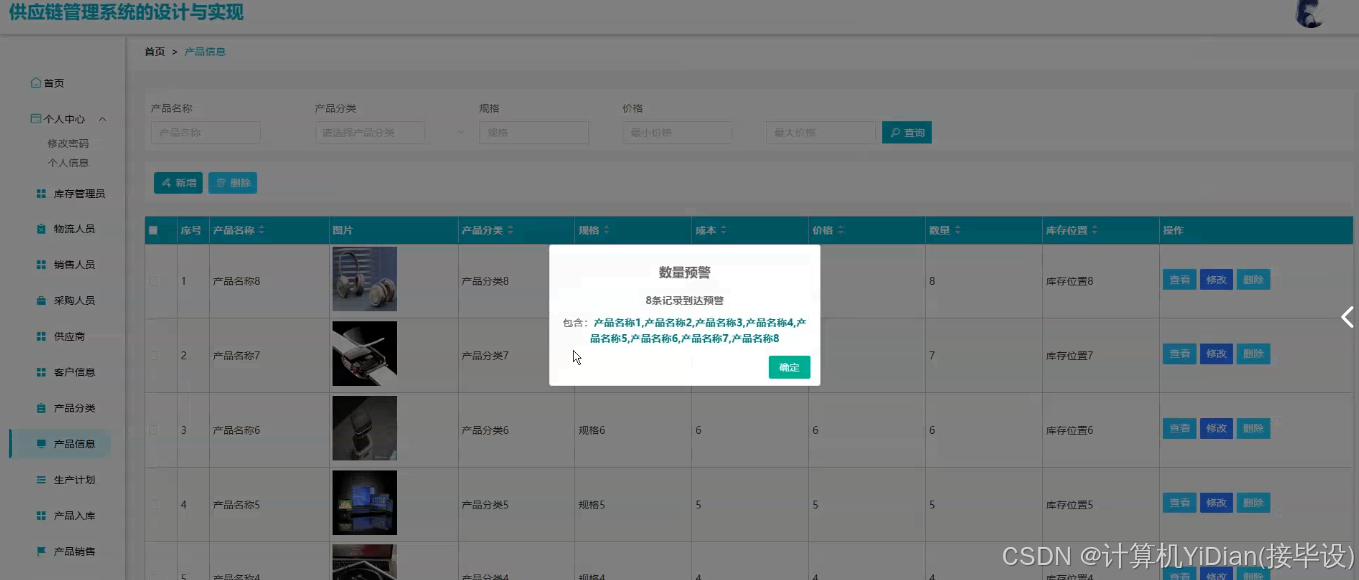Click 查看 for row 产品名称7
1359x580 pixels.
pyautogui.click(x=1180, y=354)
